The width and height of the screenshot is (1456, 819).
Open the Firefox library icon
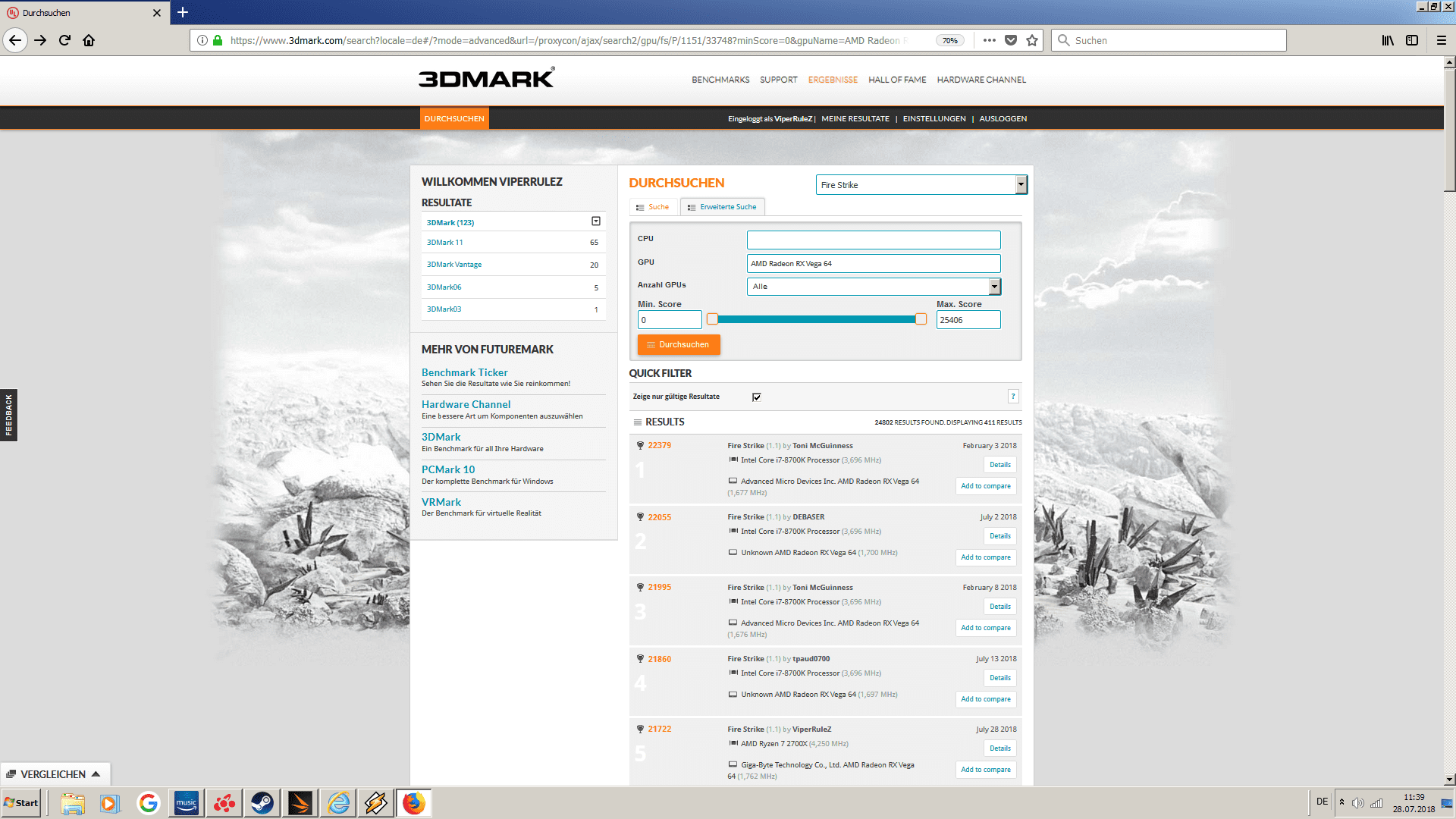[1387, 40]
